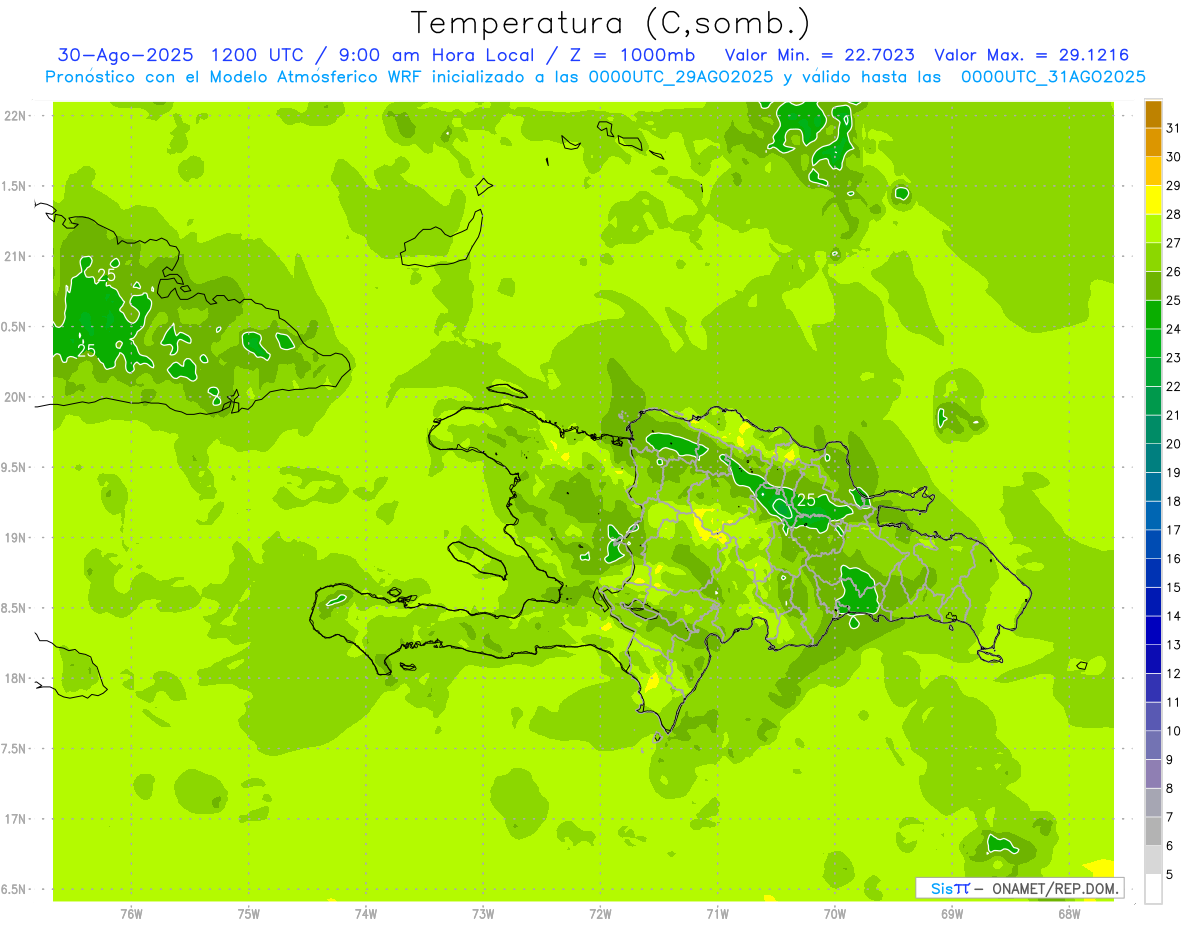
Task: Click the 69W longitude axis label
Action: pyautogui.click(x=952, y=914)
